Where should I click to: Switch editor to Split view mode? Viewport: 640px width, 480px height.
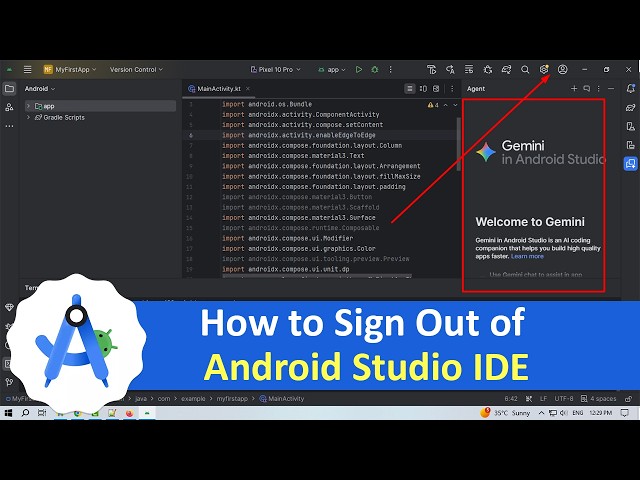(x=423, y=89)
